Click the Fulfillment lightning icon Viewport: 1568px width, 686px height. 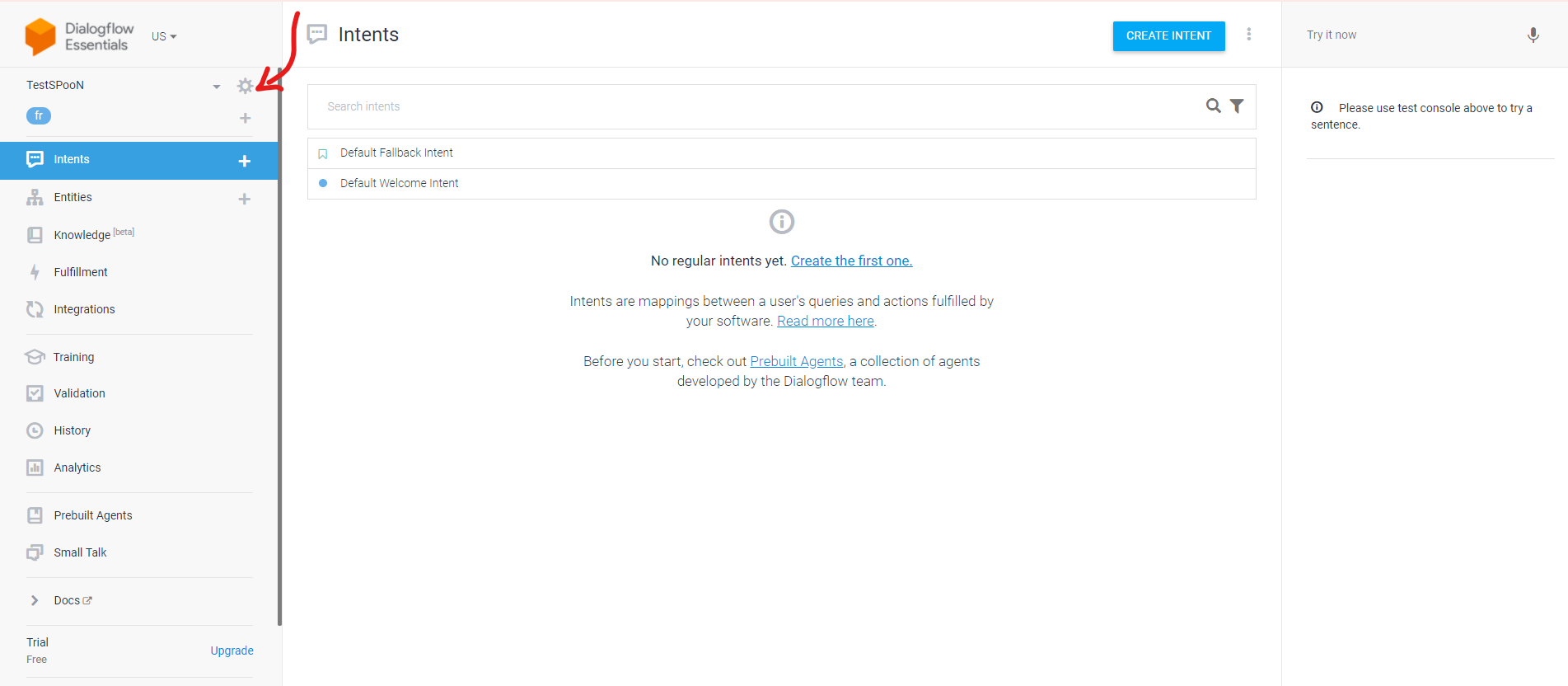click(x=35, y=272)
